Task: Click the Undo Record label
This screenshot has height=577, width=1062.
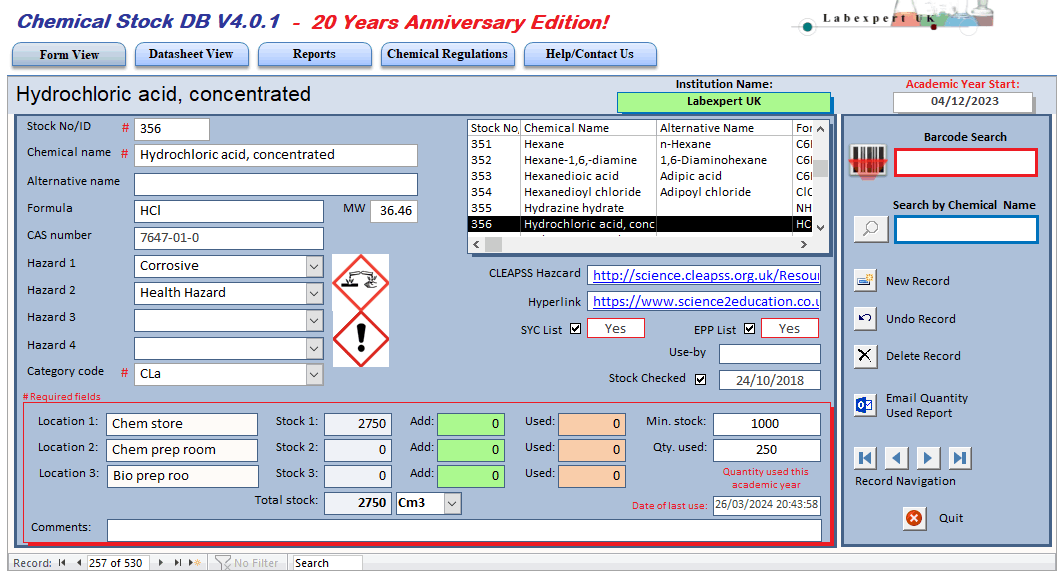Action: (x=921, y=319)
